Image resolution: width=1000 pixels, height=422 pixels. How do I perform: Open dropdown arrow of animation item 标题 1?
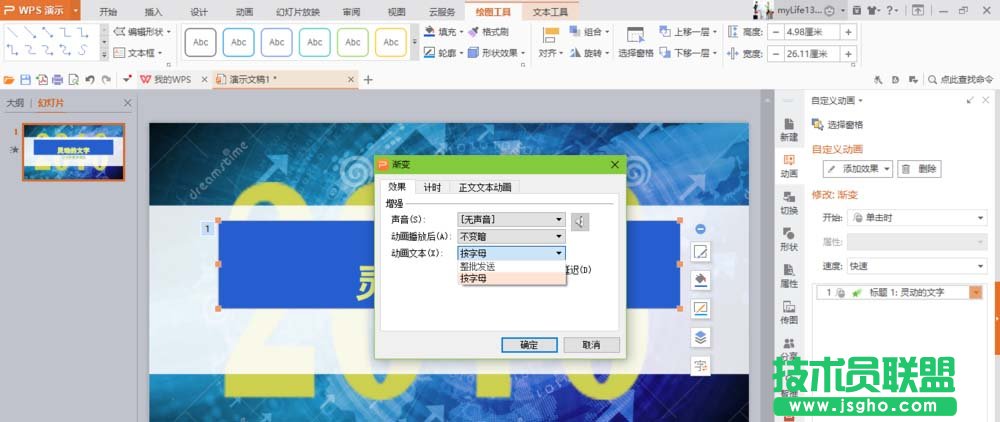976,293
